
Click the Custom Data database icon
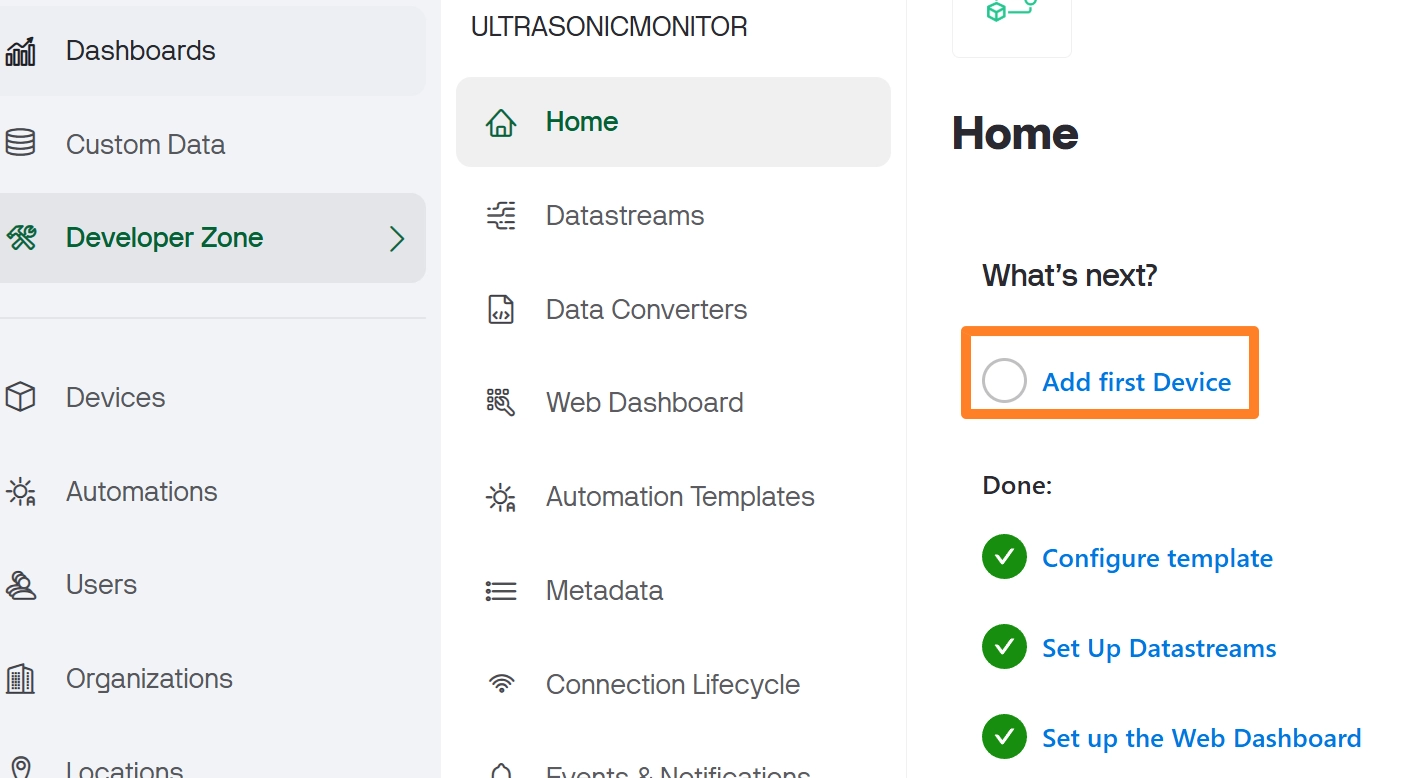coord(21,144)
